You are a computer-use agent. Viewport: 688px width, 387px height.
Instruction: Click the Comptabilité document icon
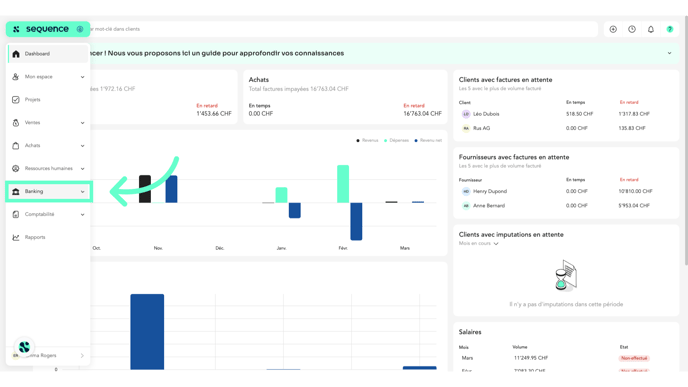(x=16, y=214)
